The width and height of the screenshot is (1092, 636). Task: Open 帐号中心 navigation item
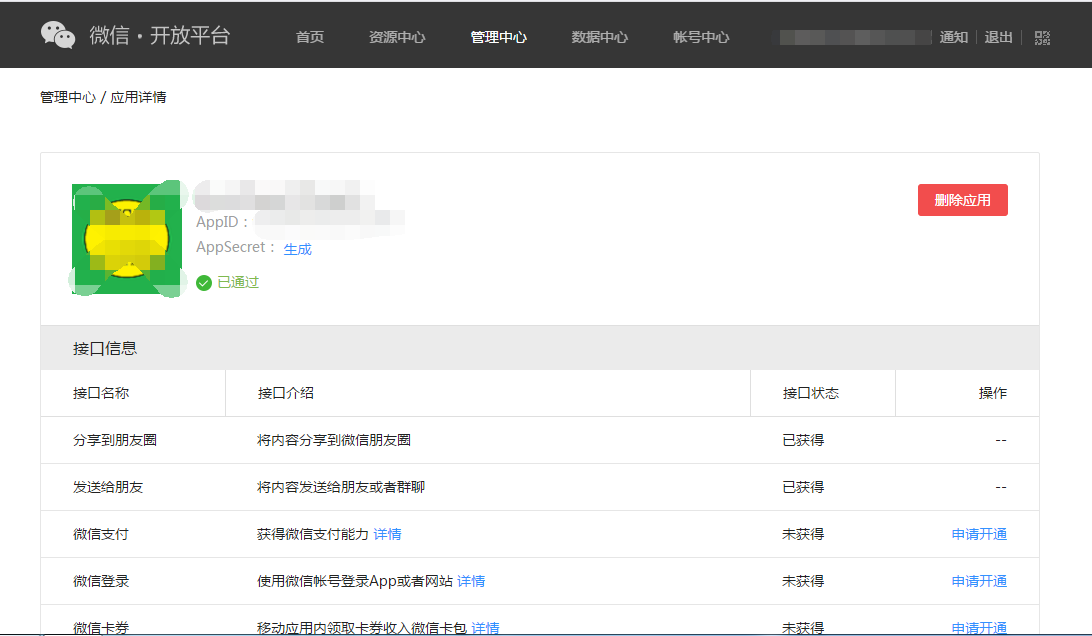701,37
